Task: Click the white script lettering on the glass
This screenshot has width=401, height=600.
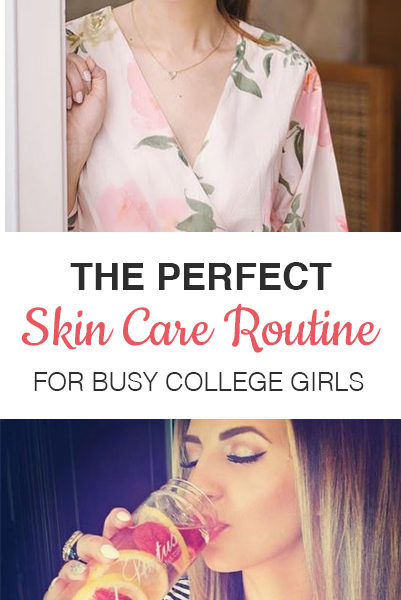Action: (153, 557)
